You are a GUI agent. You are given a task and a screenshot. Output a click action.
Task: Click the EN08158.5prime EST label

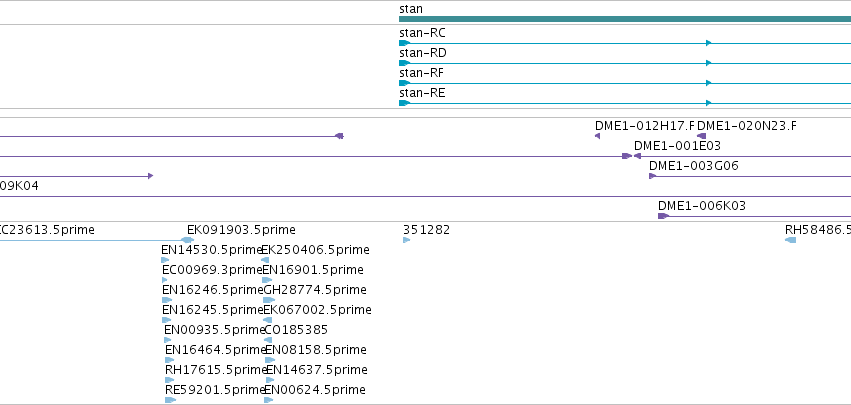[x=316, y=350]
